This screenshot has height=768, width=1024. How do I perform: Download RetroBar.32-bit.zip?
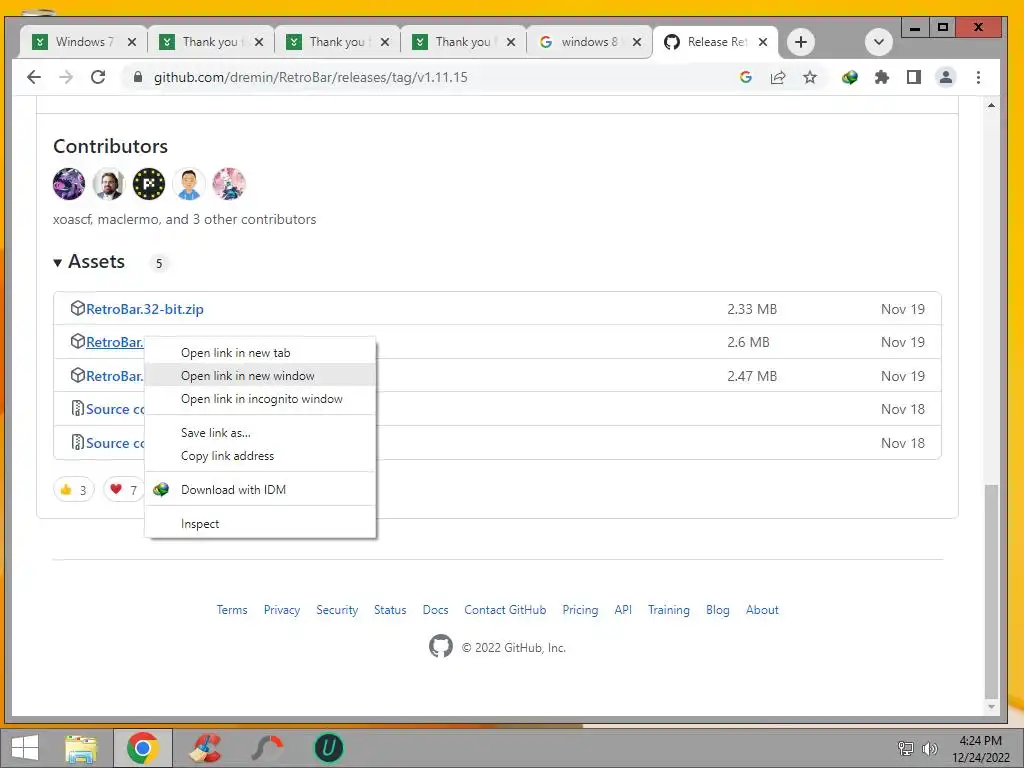pos(144,309)
